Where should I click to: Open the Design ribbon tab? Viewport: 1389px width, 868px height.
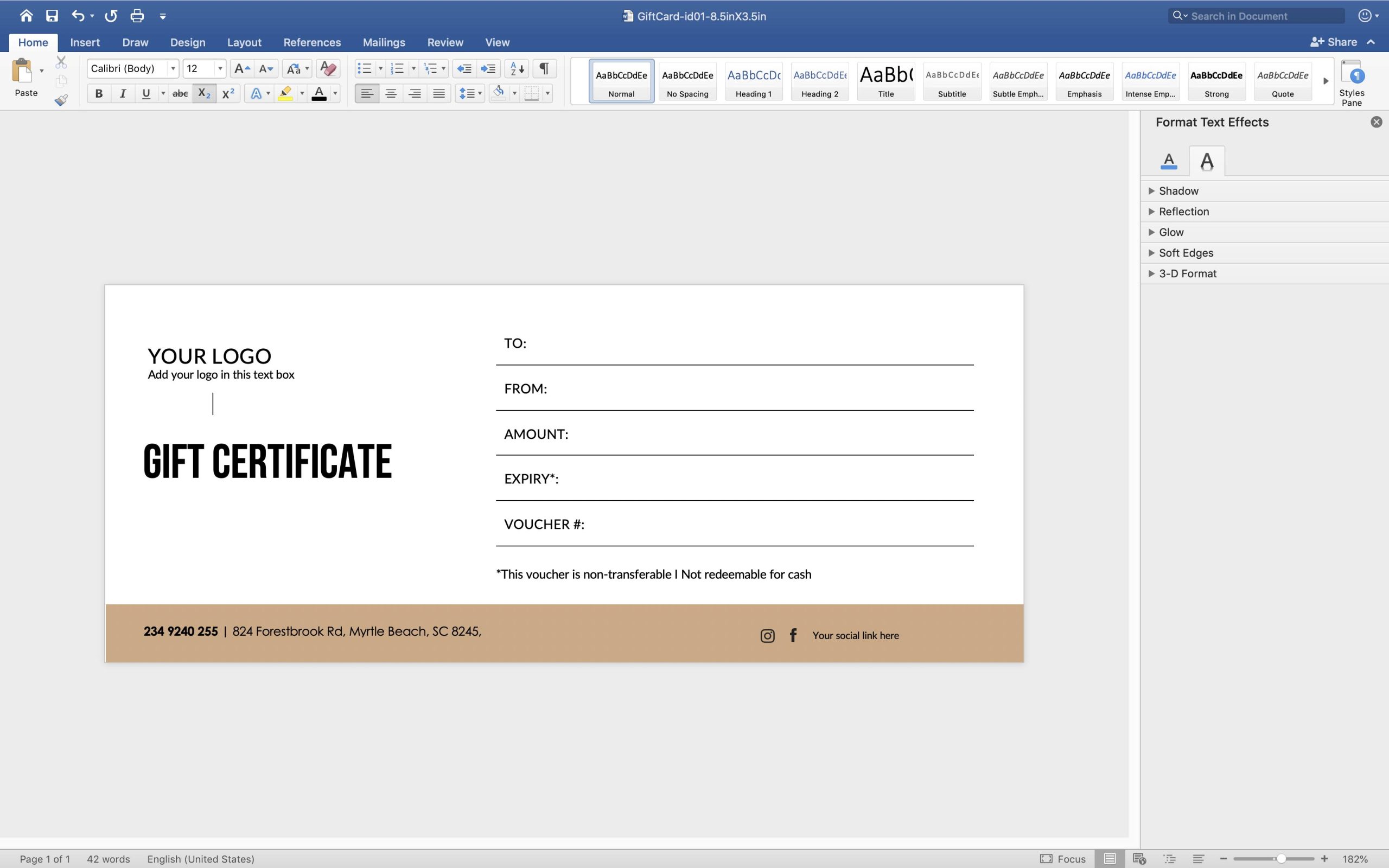point(188,42)
